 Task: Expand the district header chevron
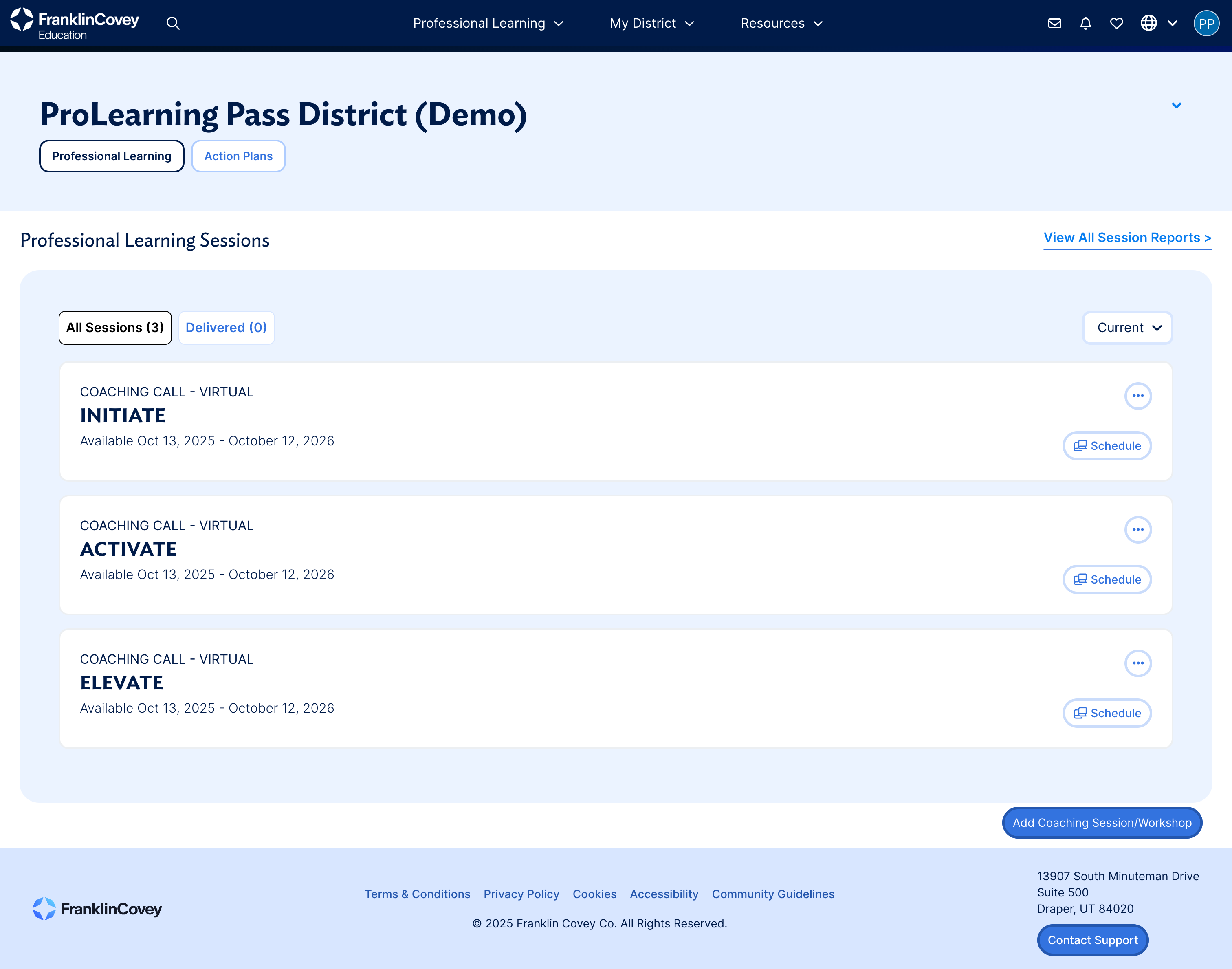(1177, 106)
